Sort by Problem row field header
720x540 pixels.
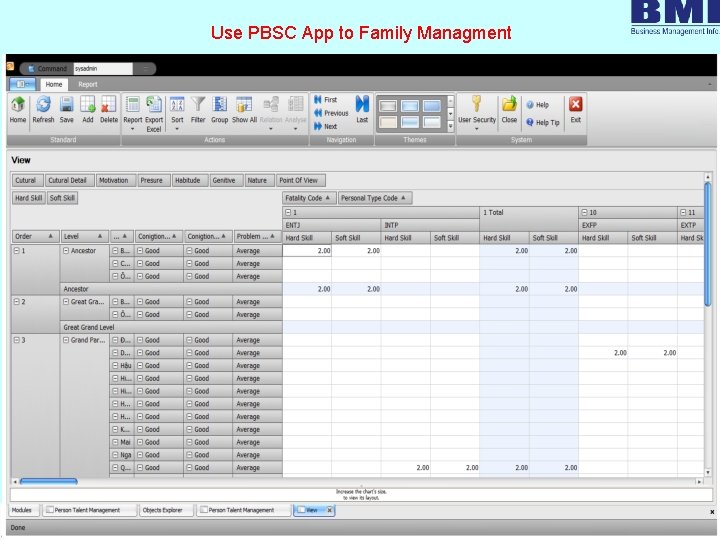tap(257, 236)
